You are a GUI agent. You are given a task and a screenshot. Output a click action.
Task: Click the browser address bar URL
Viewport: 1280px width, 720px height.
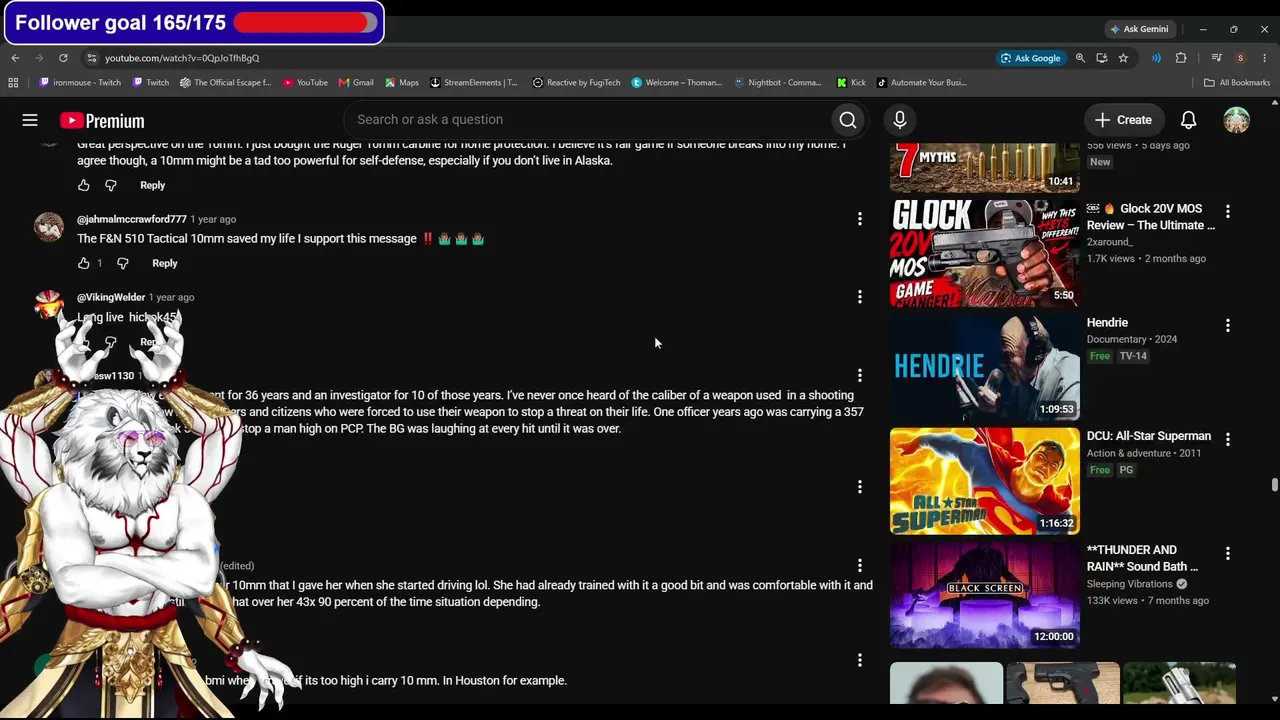point(182,58)
